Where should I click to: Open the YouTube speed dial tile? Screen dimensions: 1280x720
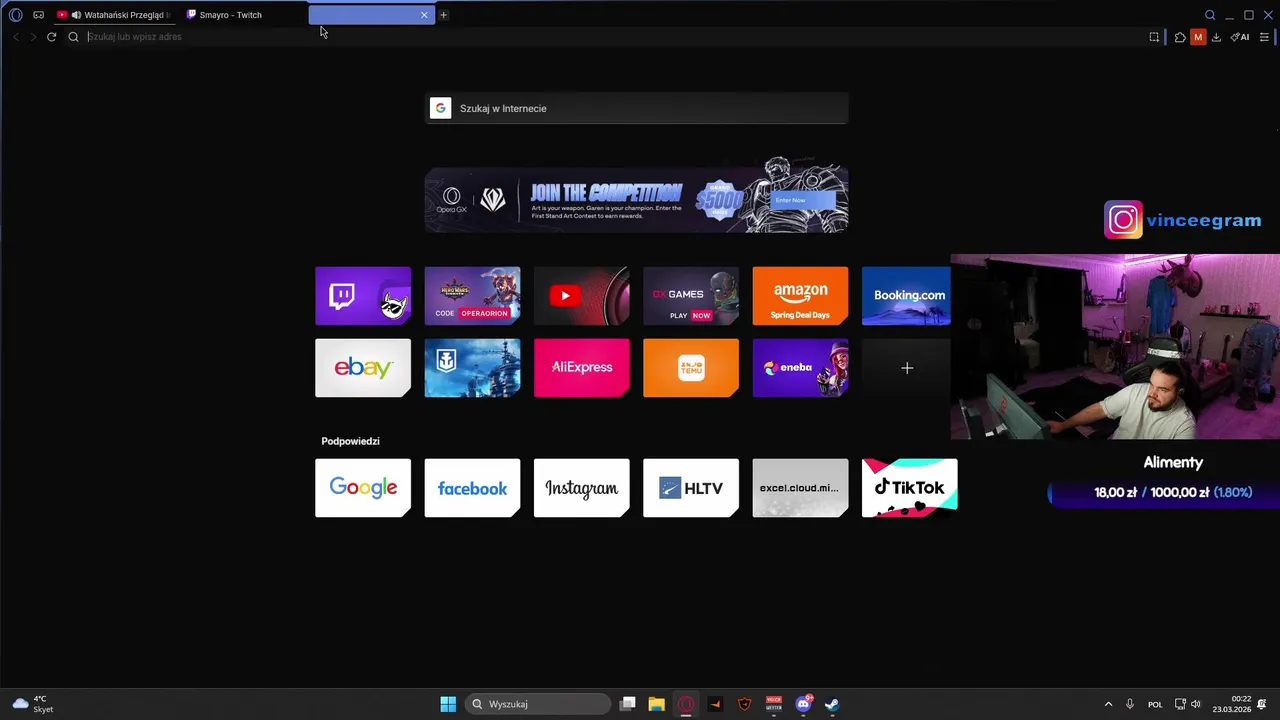tap(582, 296)
